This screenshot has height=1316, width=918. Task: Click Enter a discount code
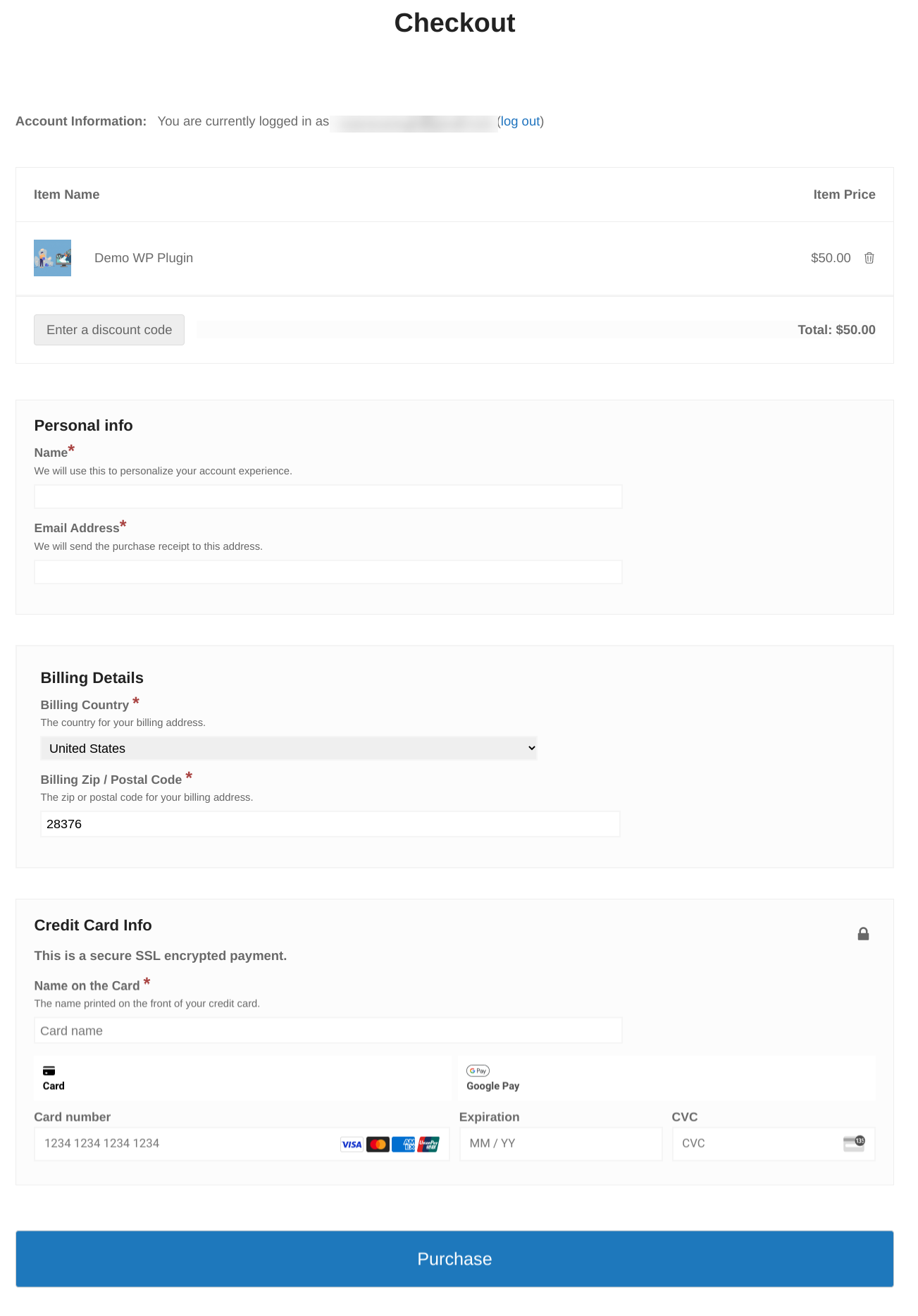tap(108, 329)
